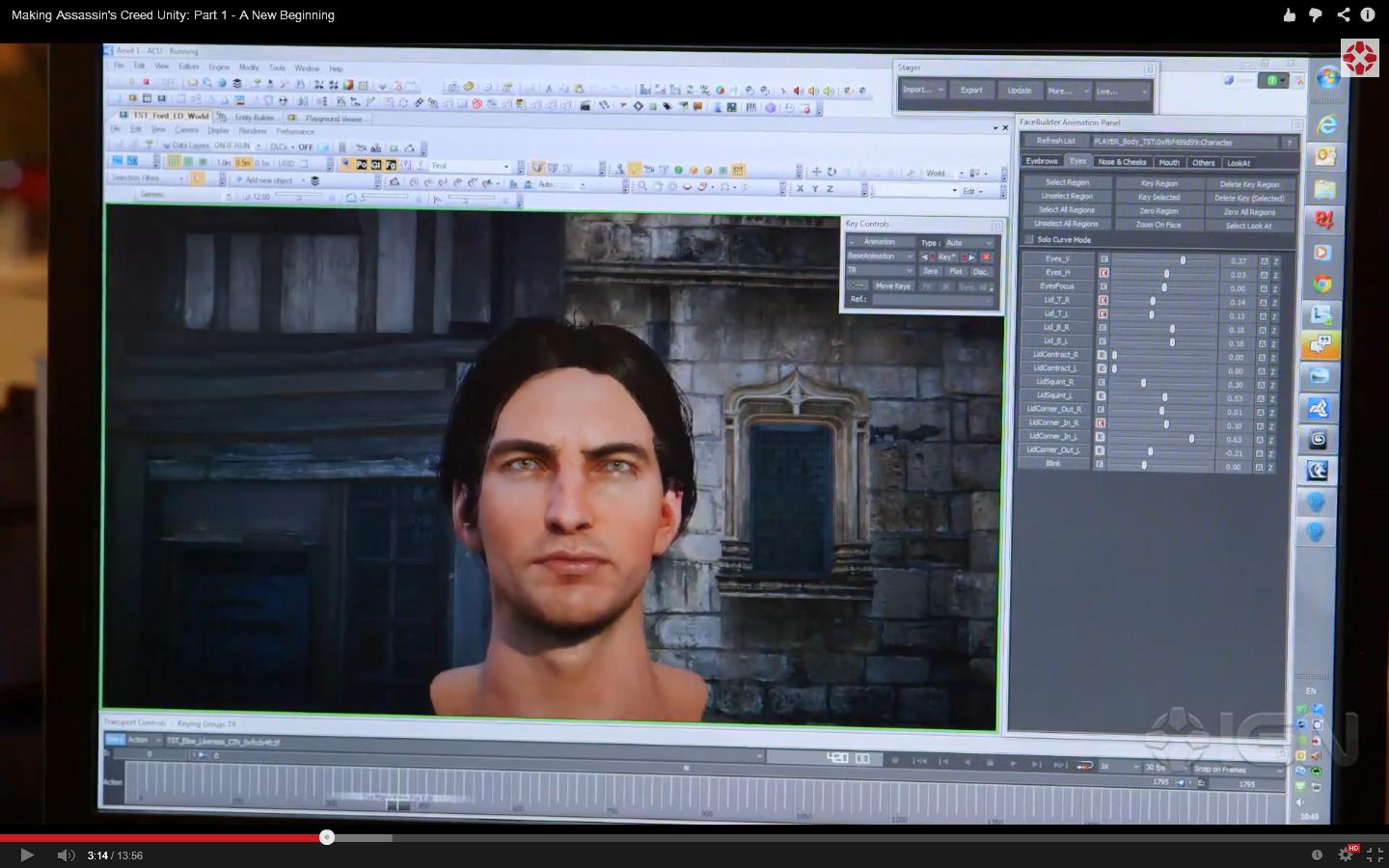Open the Outlook taskbar icon

pyautogui.click(x=1326, y=156)
